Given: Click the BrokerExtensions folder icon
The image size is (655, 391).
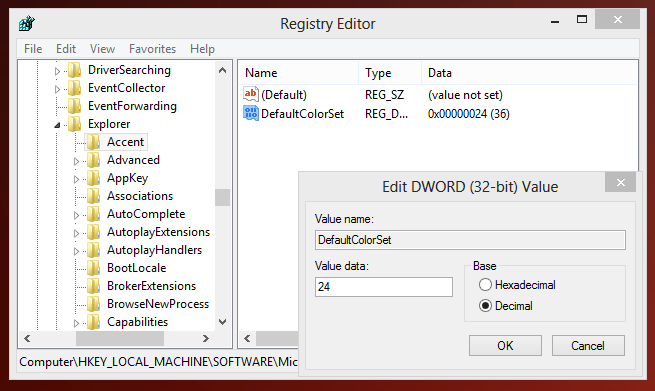Looking at the screenshot, I should (x=93, y=286).
